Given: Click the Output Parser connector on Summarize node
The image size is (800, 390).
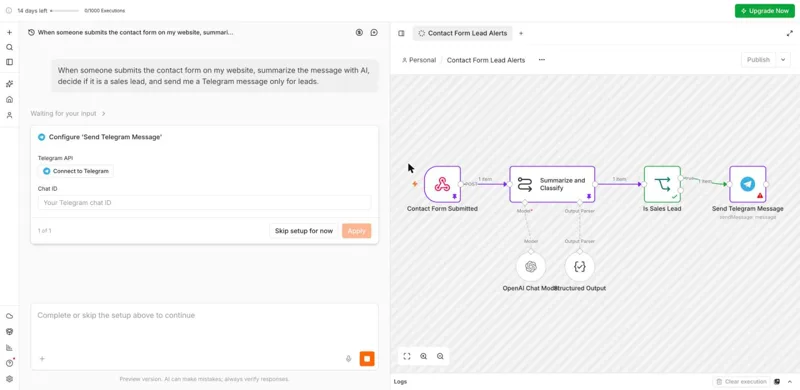Looking at the screenshot, I should (580, 203).
